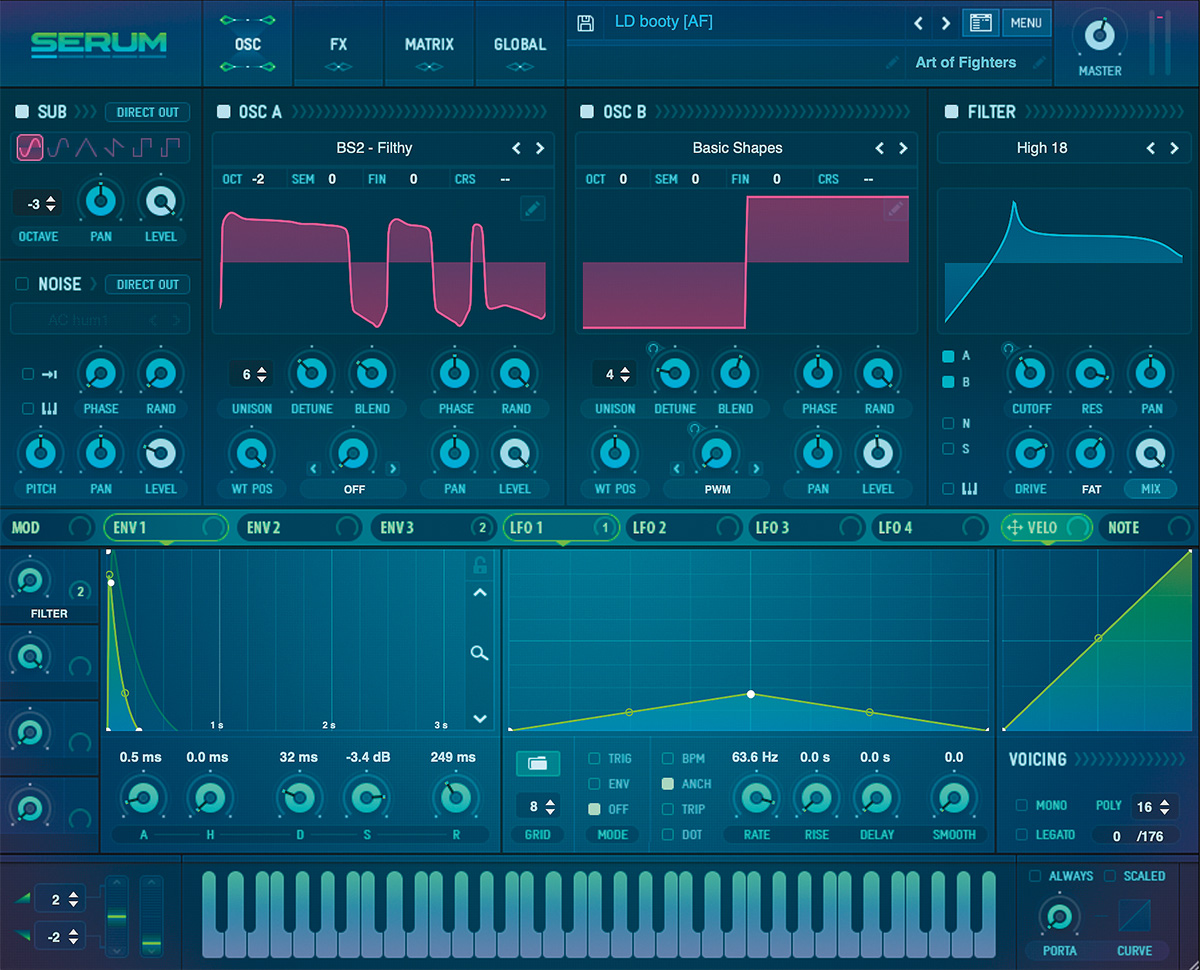Click OSC A OCT value -2

258,179
